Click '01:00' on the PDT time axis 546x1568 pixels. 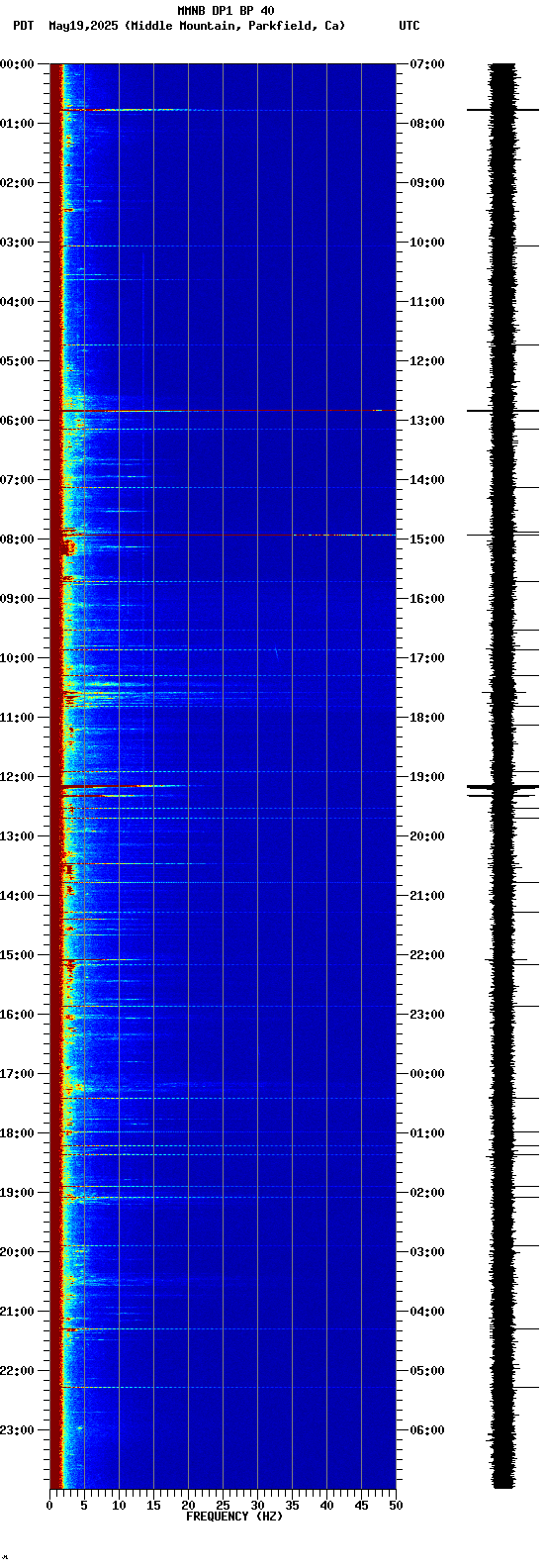(17, 124)
